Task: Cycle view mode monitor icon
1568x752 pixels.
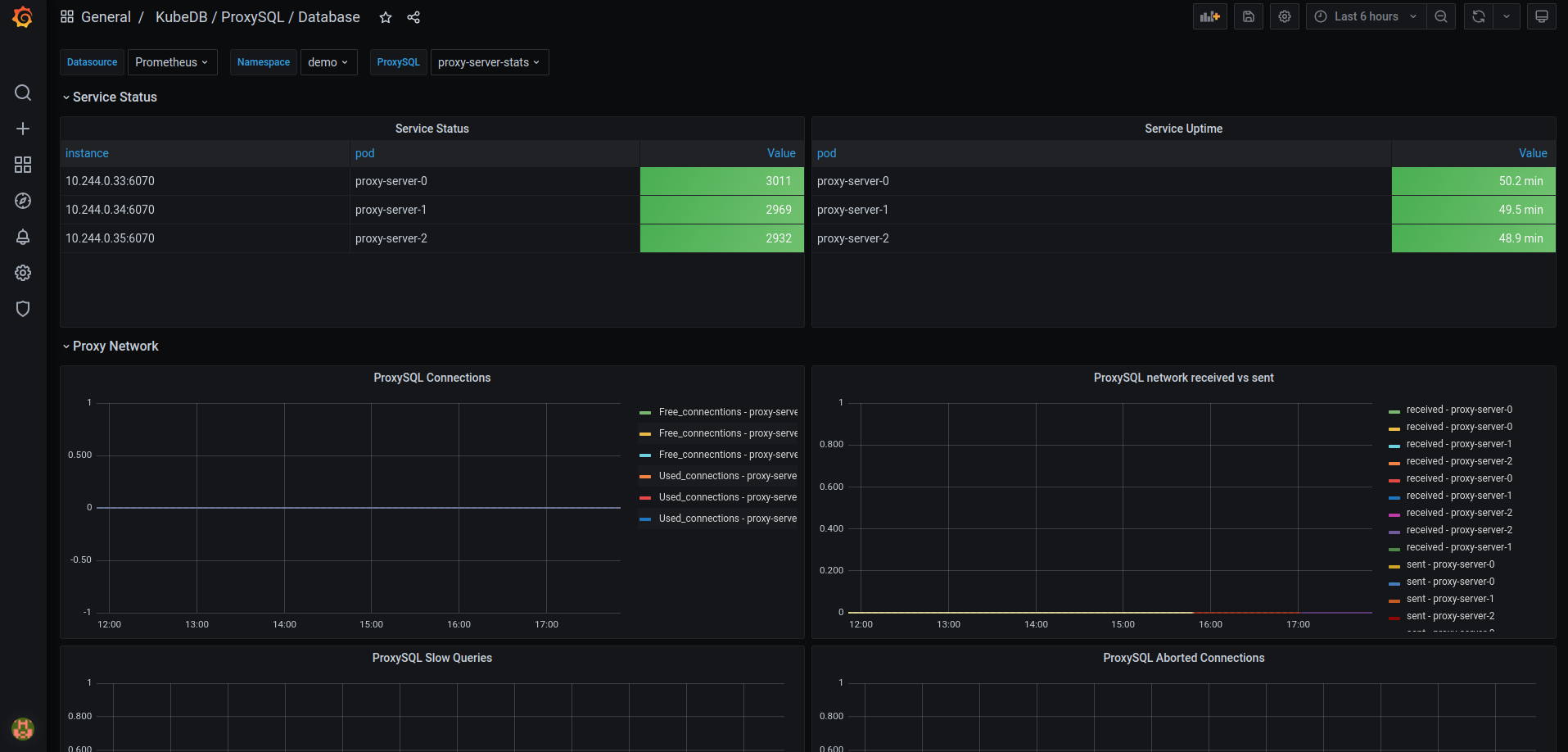Action: [1542, 16]
